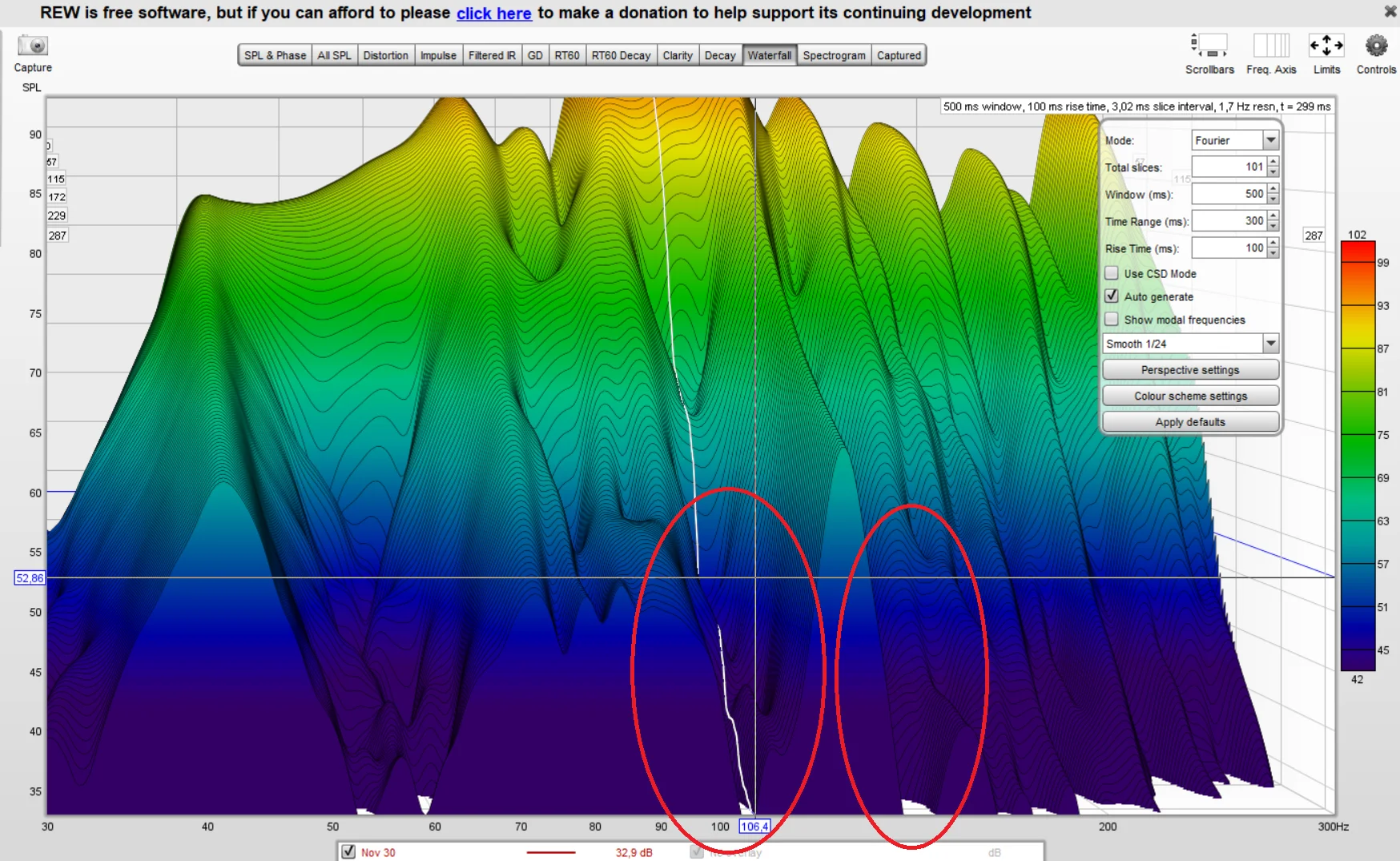Viewport: 1400px width, 861px height.
Task: Switch to the SPL & Phase tab
Action: tap(275, 55)
